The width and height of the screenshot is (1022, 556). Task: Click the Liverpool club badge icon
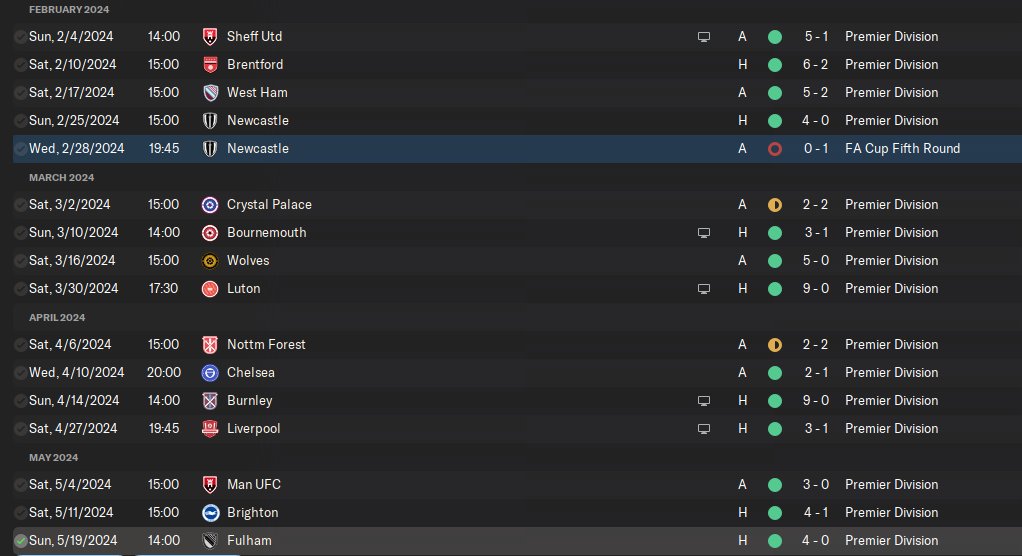pos(210,429)
